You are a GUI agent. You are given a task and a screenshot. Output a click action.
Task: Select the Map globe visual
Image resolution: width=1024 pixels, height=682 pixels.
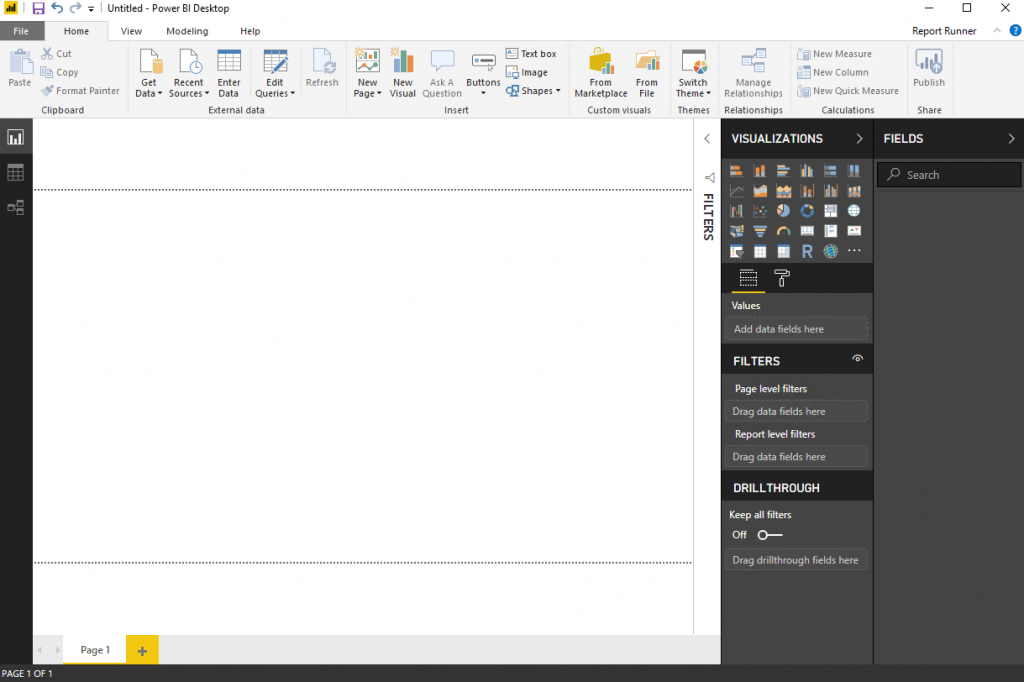coord(854,211)
